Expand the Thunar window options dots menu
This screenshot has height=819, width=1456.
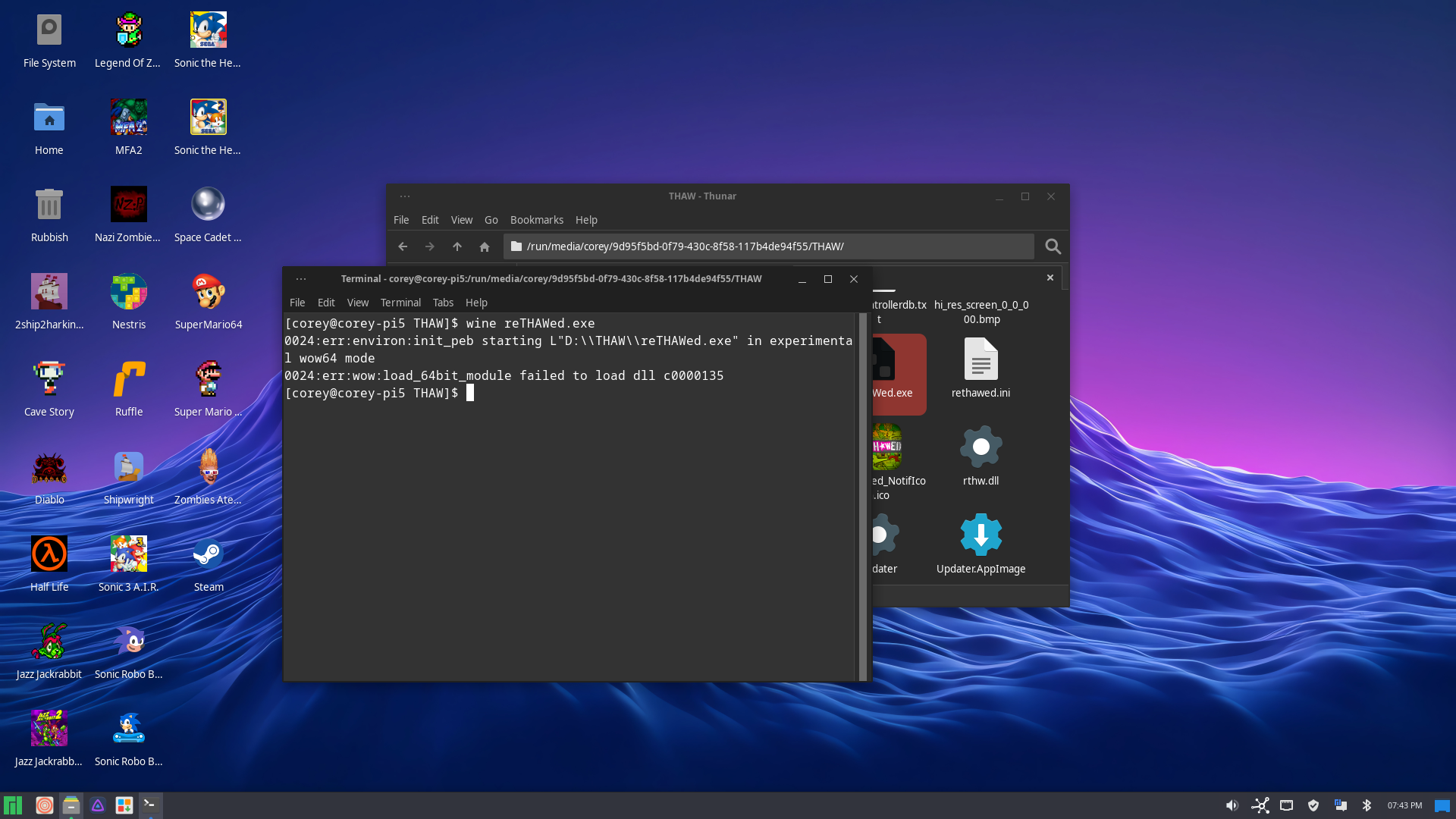coord(405,196)
